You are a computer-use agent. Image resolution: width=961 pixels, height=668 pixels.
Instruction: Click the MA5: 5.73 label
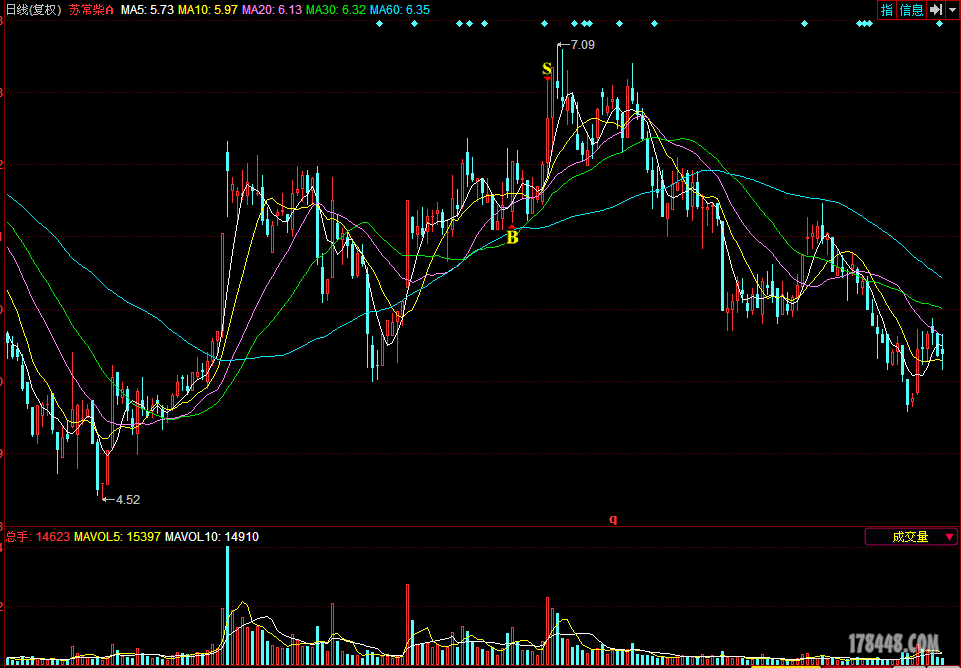[147, 10]
